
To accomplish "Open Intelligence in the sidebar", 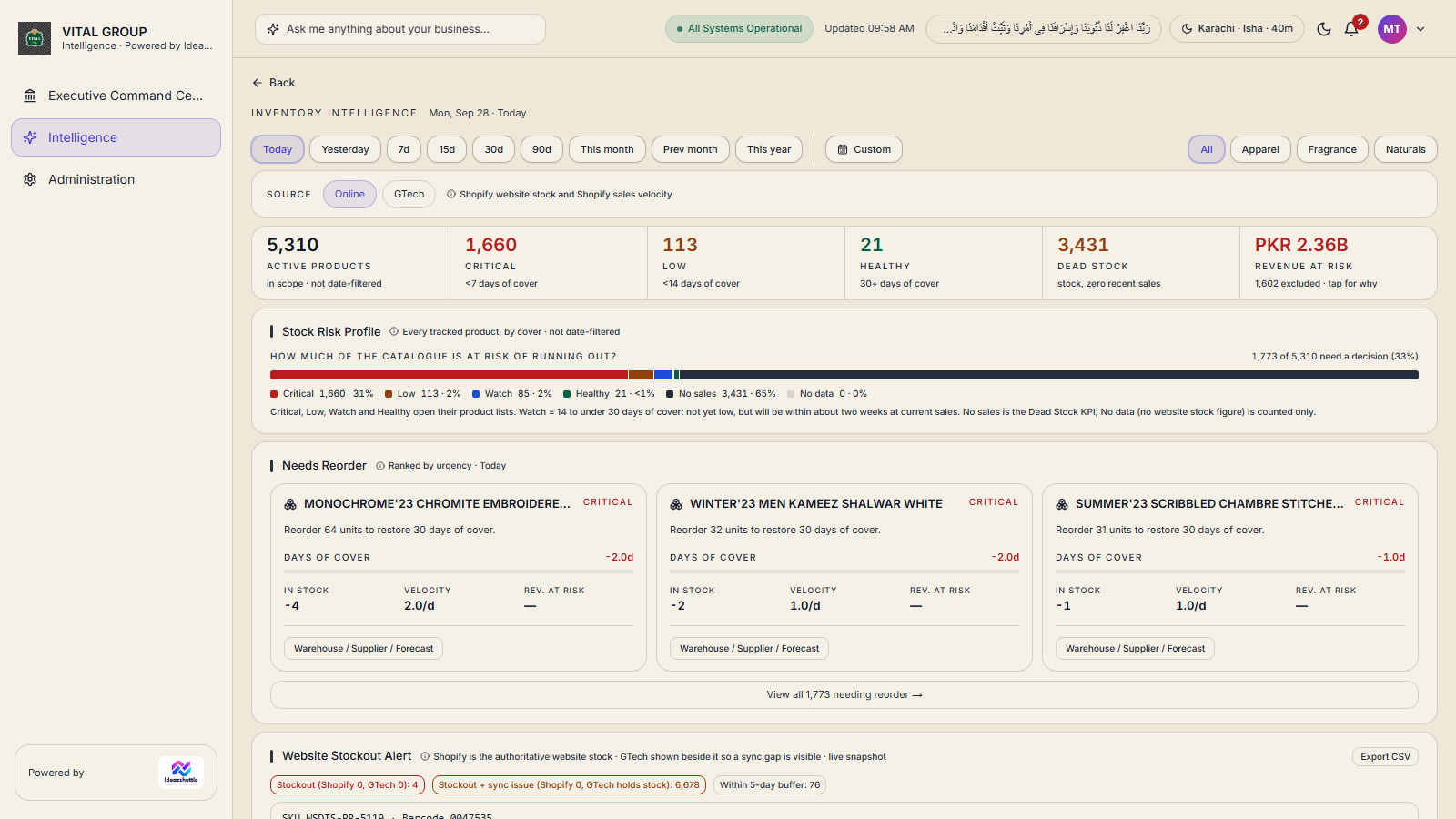I will pos(116,137).
